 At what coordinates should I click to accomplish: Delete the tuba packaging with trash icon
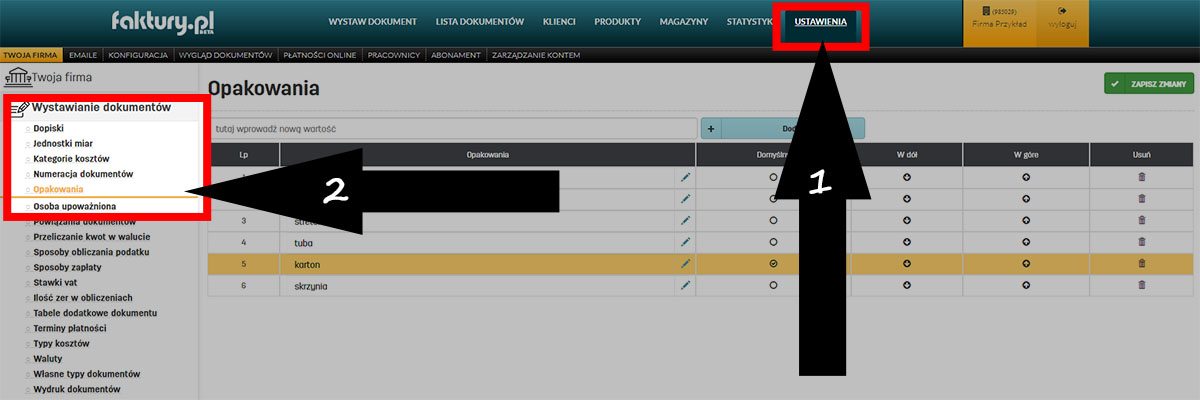[1142, 241]
